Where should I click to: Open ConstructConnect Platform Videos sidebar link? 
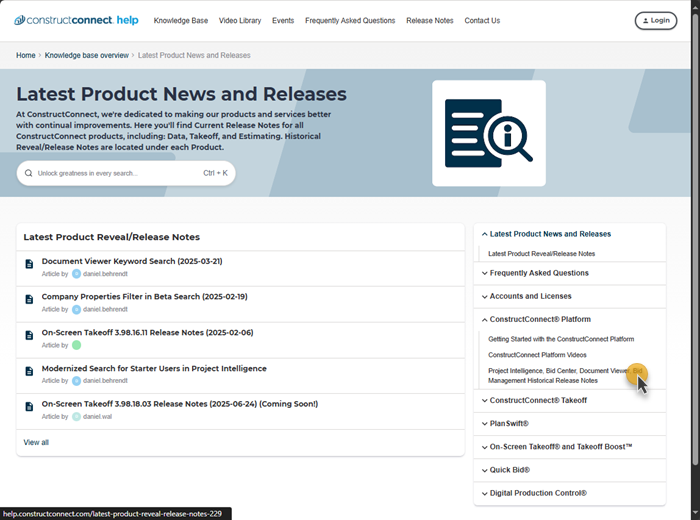click(537, 355)
